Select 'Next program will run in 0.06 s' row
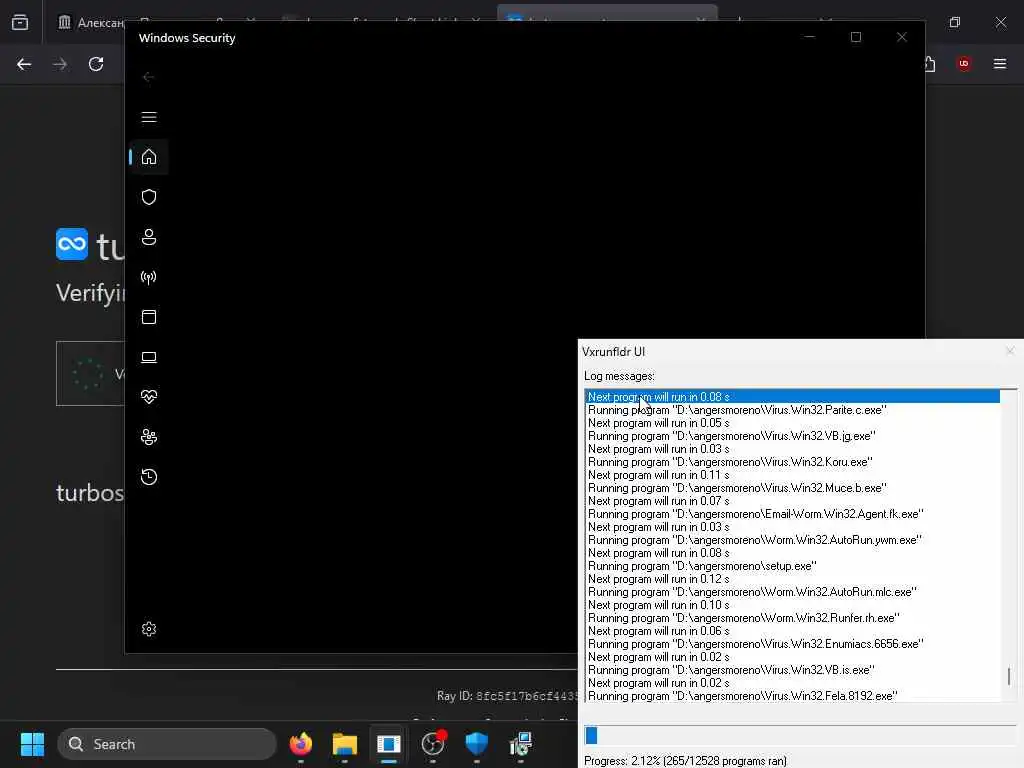Image resolution: width=1024 pixels, height=768 pixels. [x=793, y=631]
